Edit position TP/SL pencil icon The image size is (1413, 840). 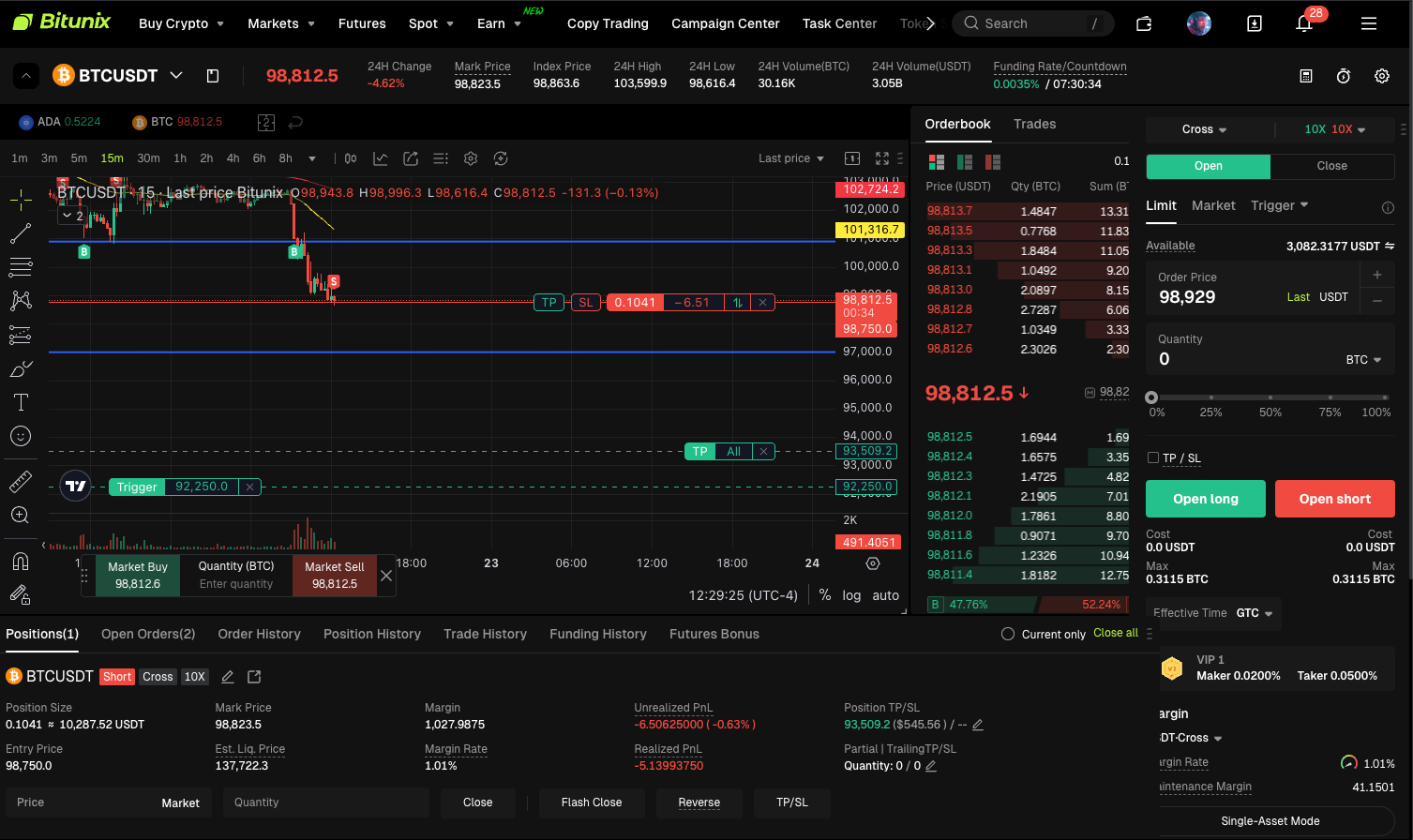click(978, 725)
